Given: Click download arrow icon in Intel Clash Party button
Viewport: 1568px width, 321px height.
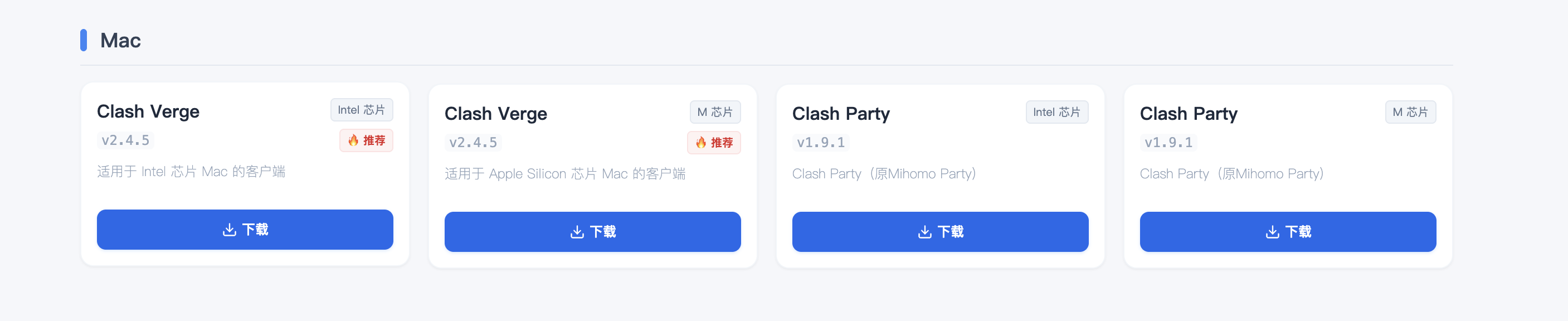Looking at the screenshot, I should [x=924, y=232].
